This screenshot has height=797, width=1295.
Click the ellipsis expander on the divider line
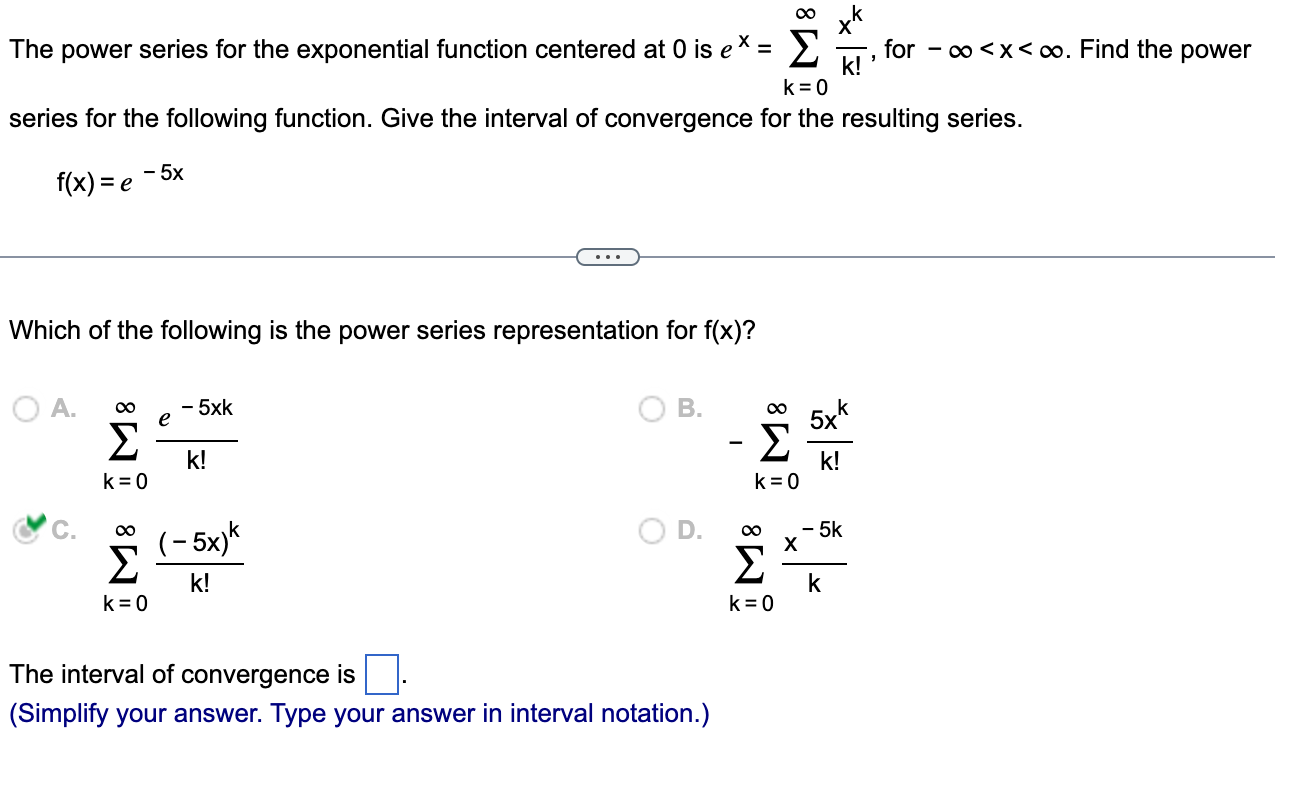click(608, 257)
